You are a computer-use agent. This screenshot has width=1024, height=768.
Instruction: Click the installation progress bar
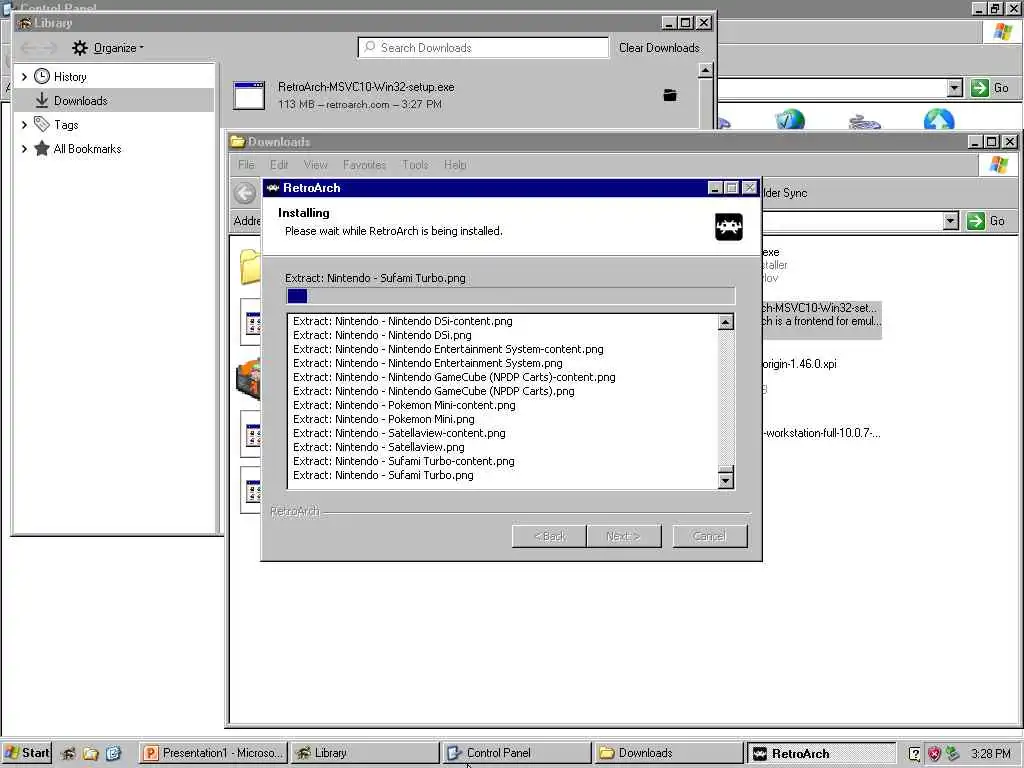(511, 296)
